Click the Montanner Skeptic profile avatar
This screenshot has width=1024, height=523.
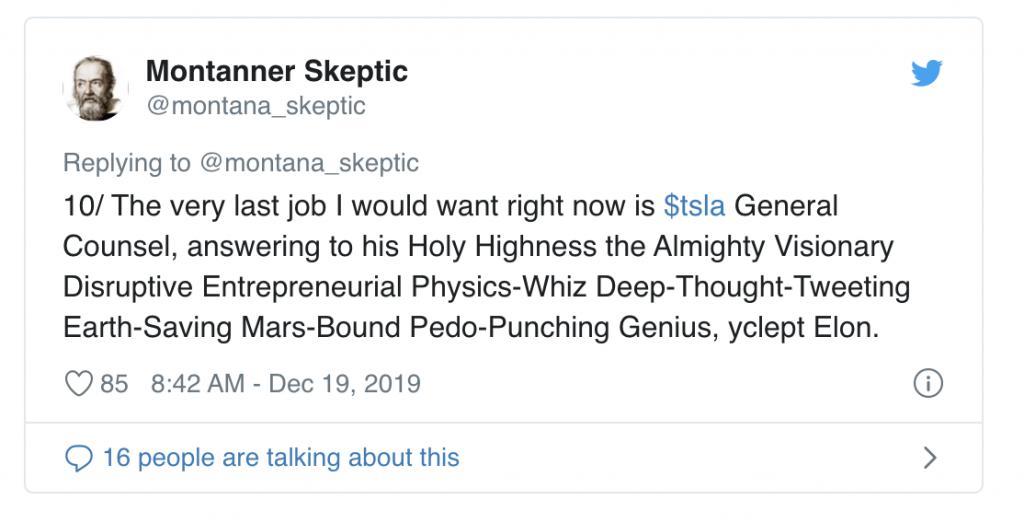coord(96,88)
